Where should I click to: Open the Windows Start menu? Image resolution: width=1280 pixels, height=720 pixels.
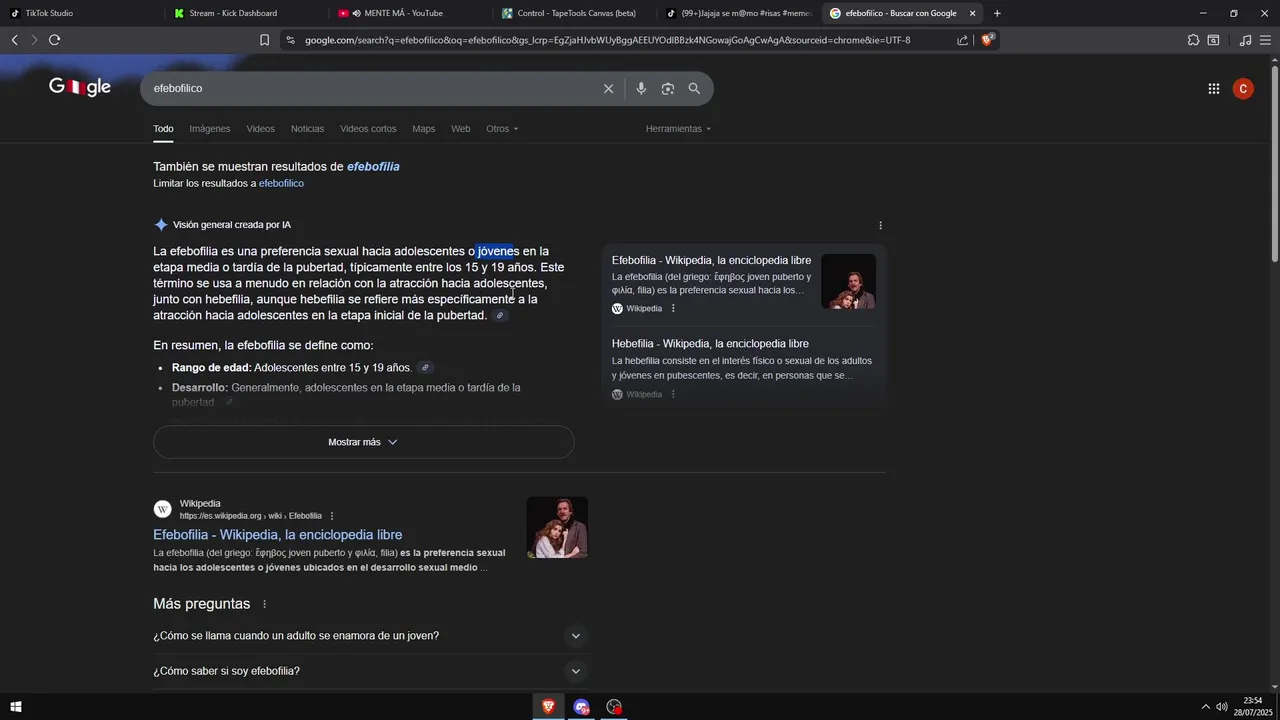15,707
